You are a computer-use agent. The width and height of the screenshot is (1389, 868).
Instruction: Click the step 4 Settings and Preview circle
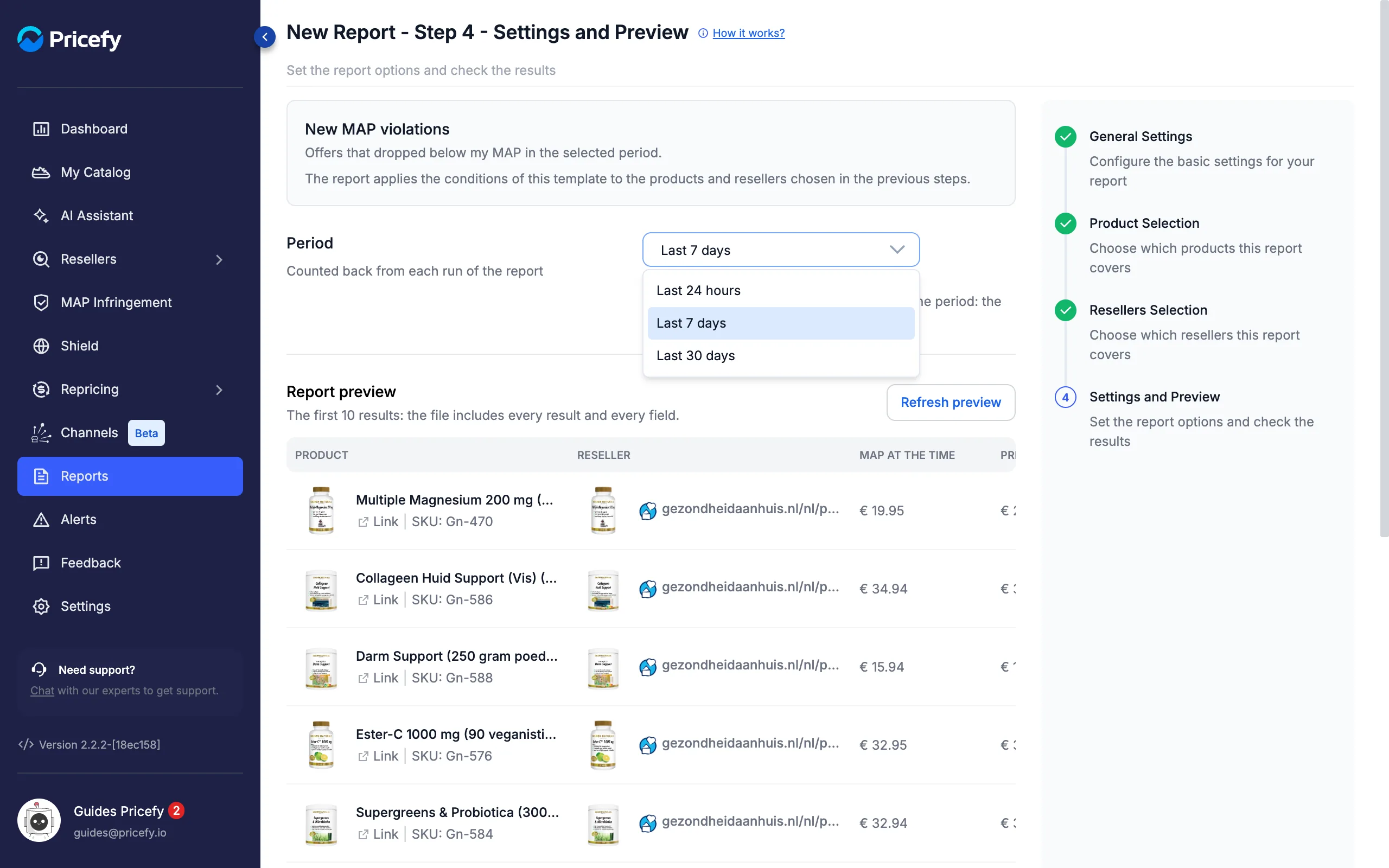(x=1065, y=397)
